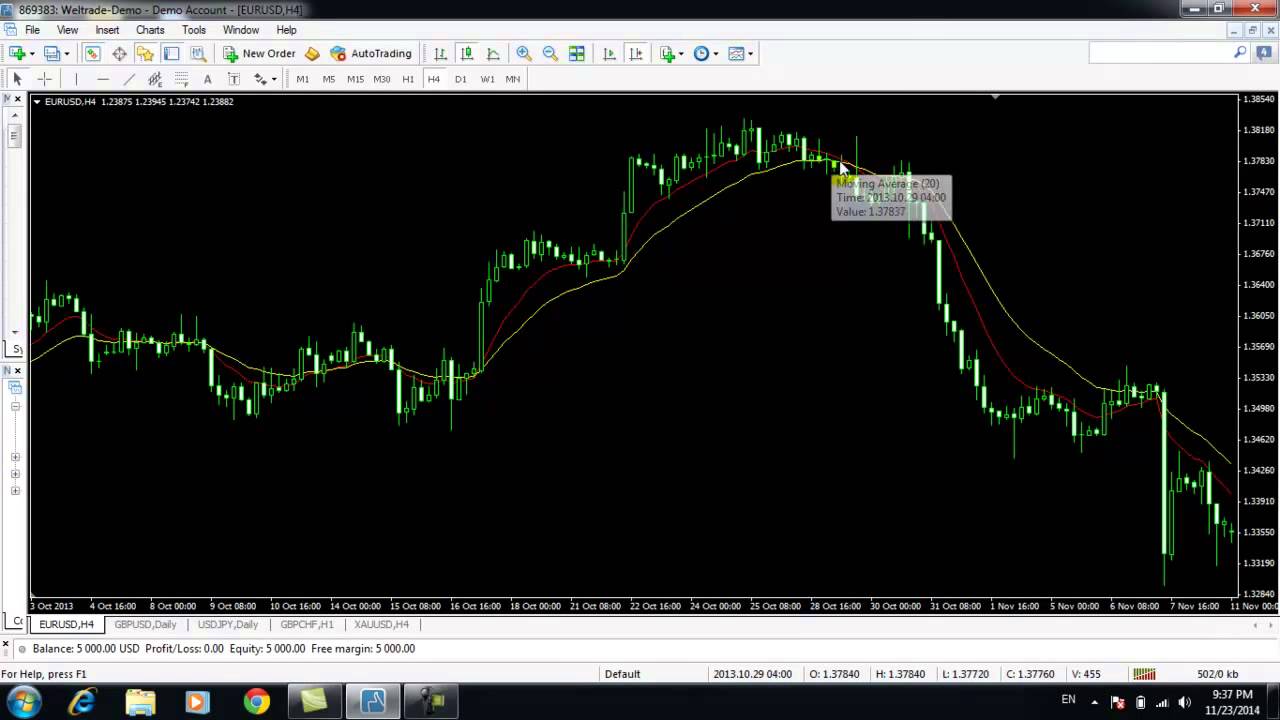
Task: Open the Tools menu
Action: 194,30
